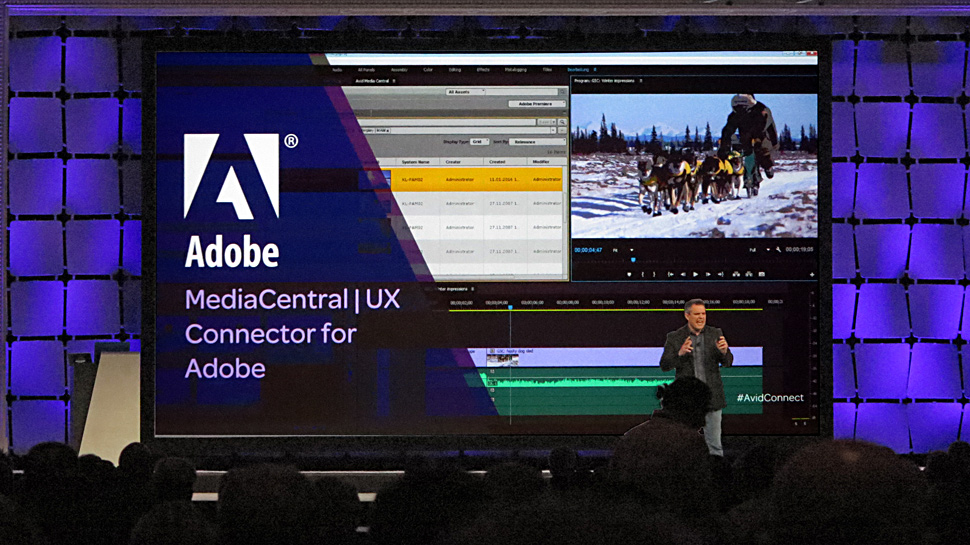Switch to the Assembly workspace

pyautogui.click(x=399, y=70)
